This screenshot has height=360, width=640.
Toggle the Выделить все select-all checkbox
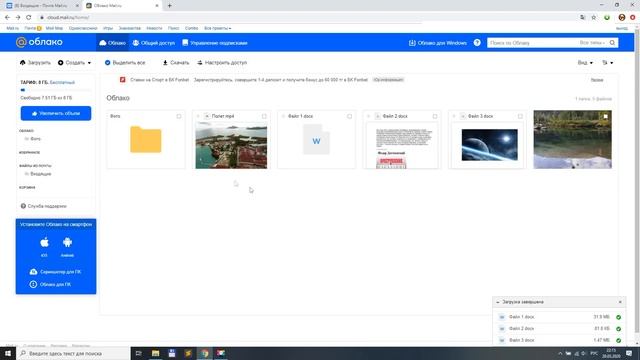tap(107, 62)
